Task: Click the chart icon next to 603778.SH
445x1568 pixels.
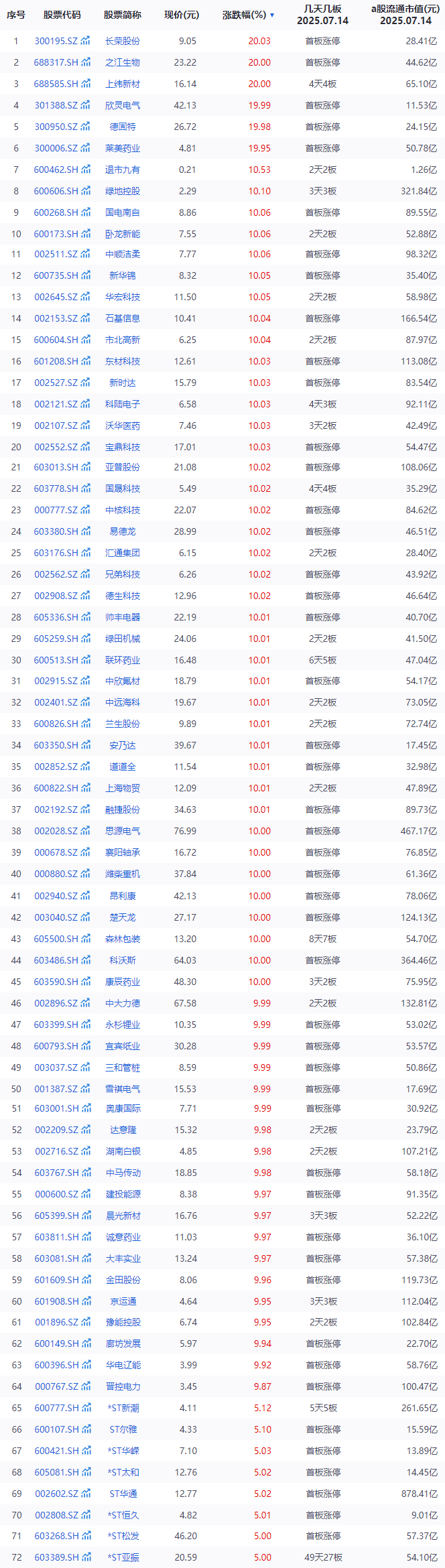Action: [x=86, y=489]
